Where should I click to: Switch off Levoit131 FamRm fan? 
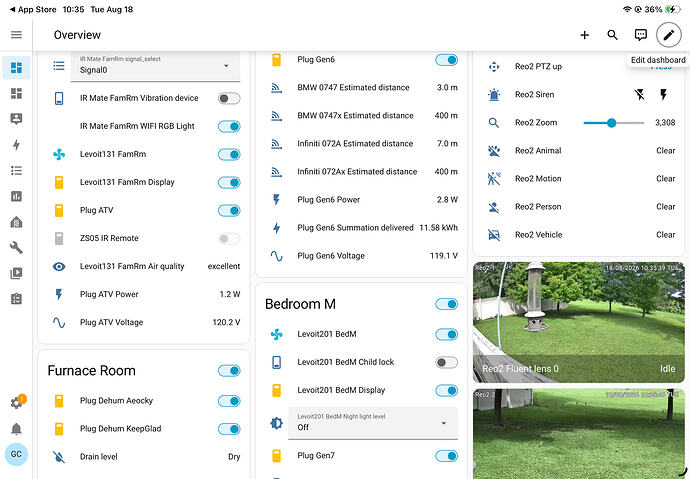(229, 154)
